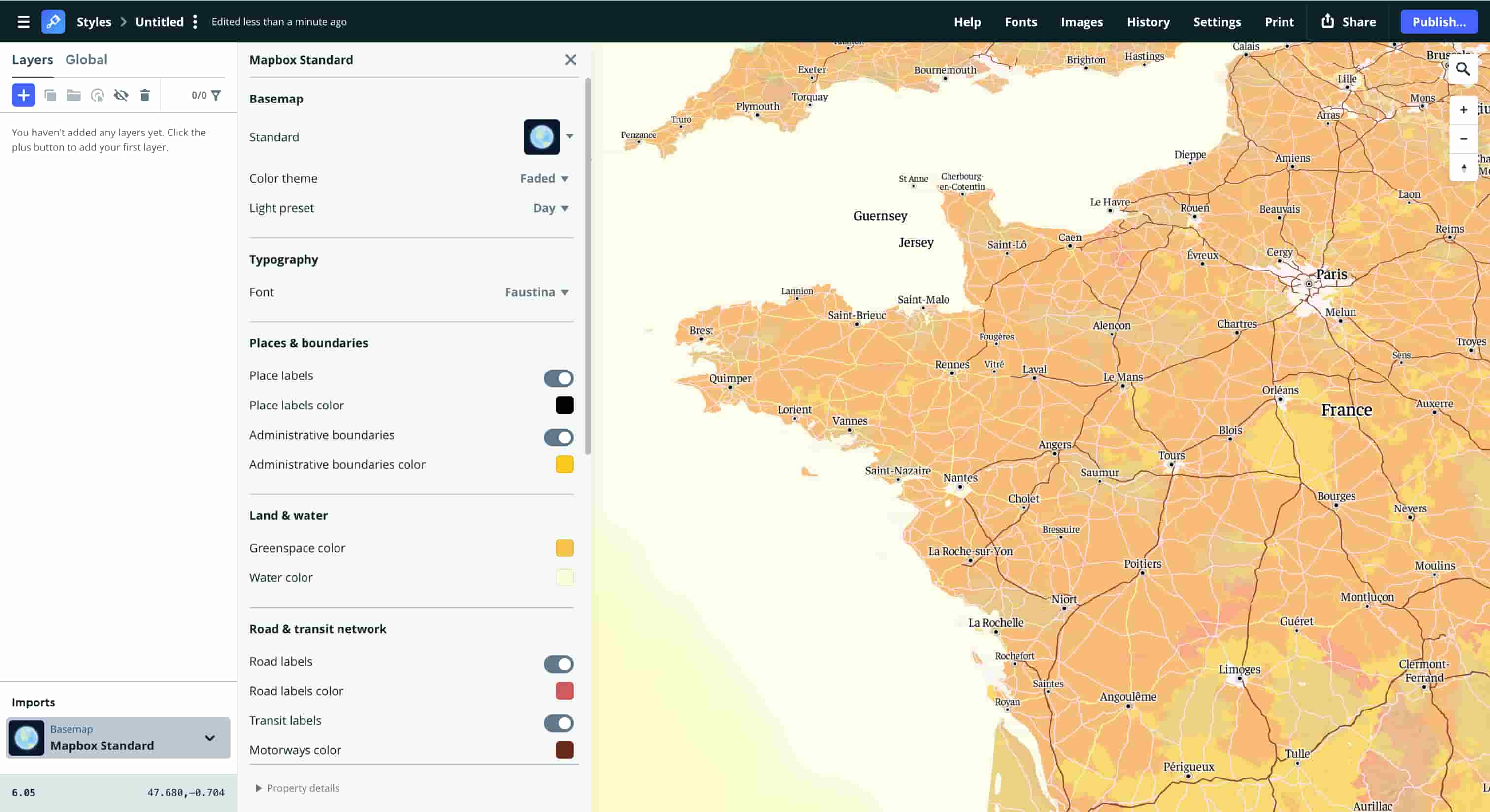1490x812 pixels.
Task: Open the Color theme dropdown set to Faded
Action: click(x=542, y=178)
